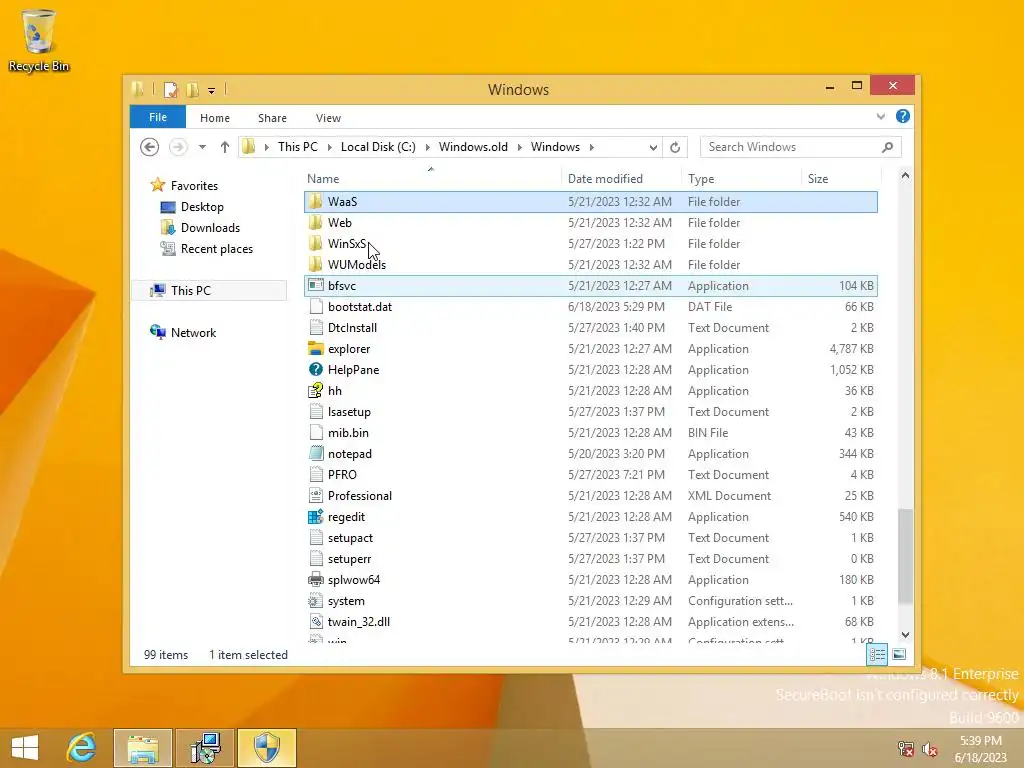Open the address bar history dropdown

pyautogui.click(x=653, y=148)
